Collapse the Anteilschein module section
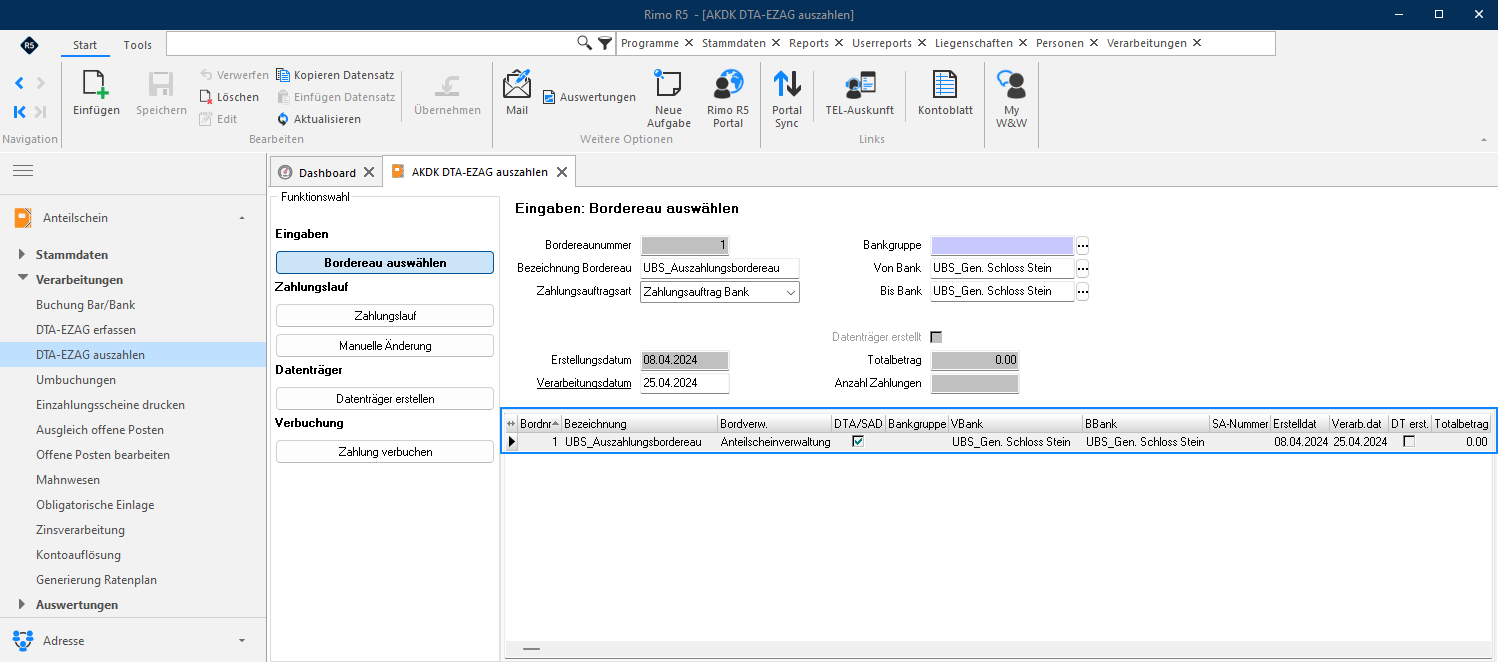This screenshot has width=1498, height=662. (241, 218)
